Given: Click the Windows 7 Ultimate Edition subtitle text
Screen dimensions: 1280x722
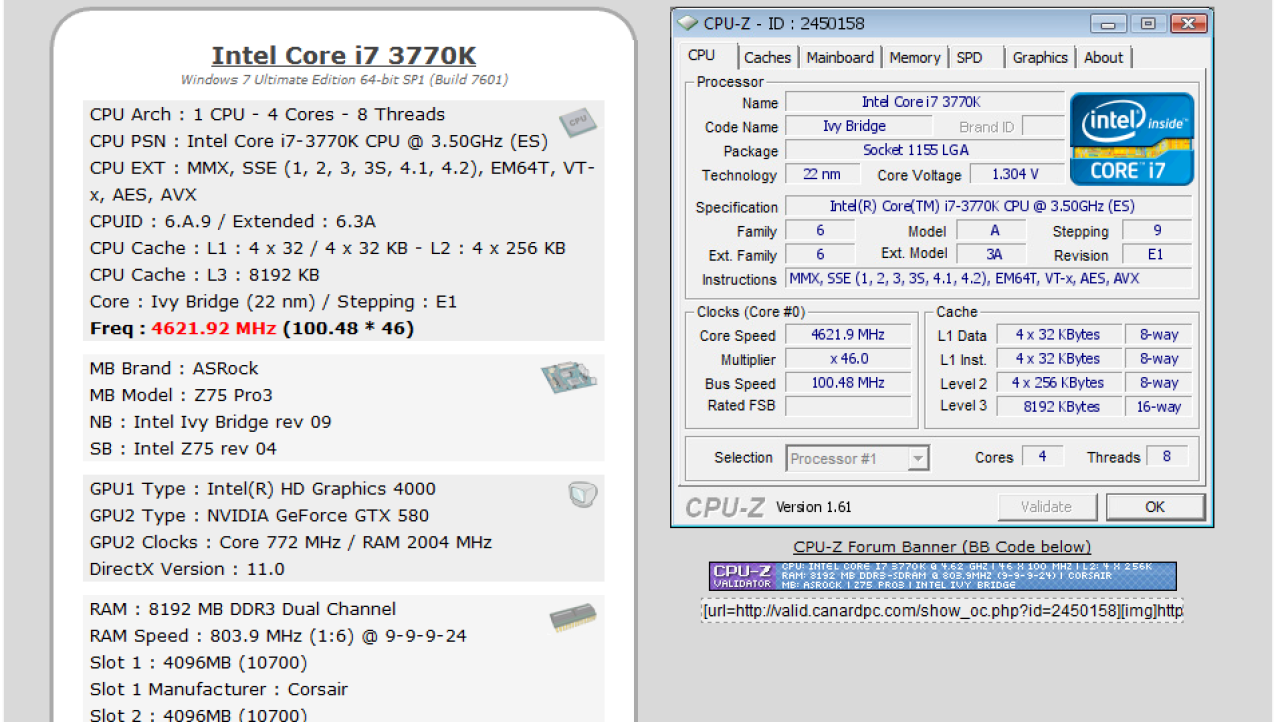Looking at the screenshot, I should click(x=344, y=80).
